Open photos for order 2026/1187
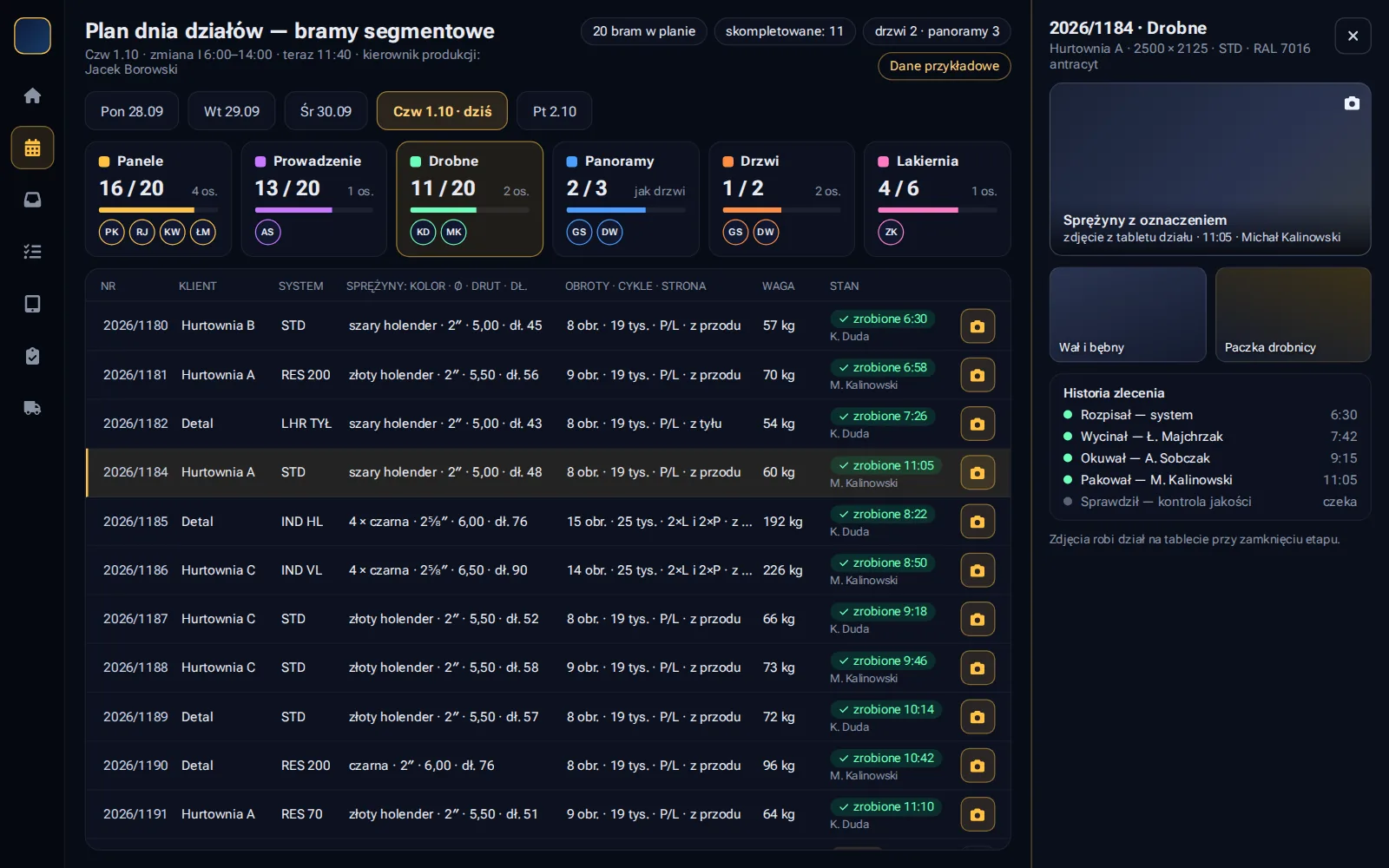 tap(978, 619)
